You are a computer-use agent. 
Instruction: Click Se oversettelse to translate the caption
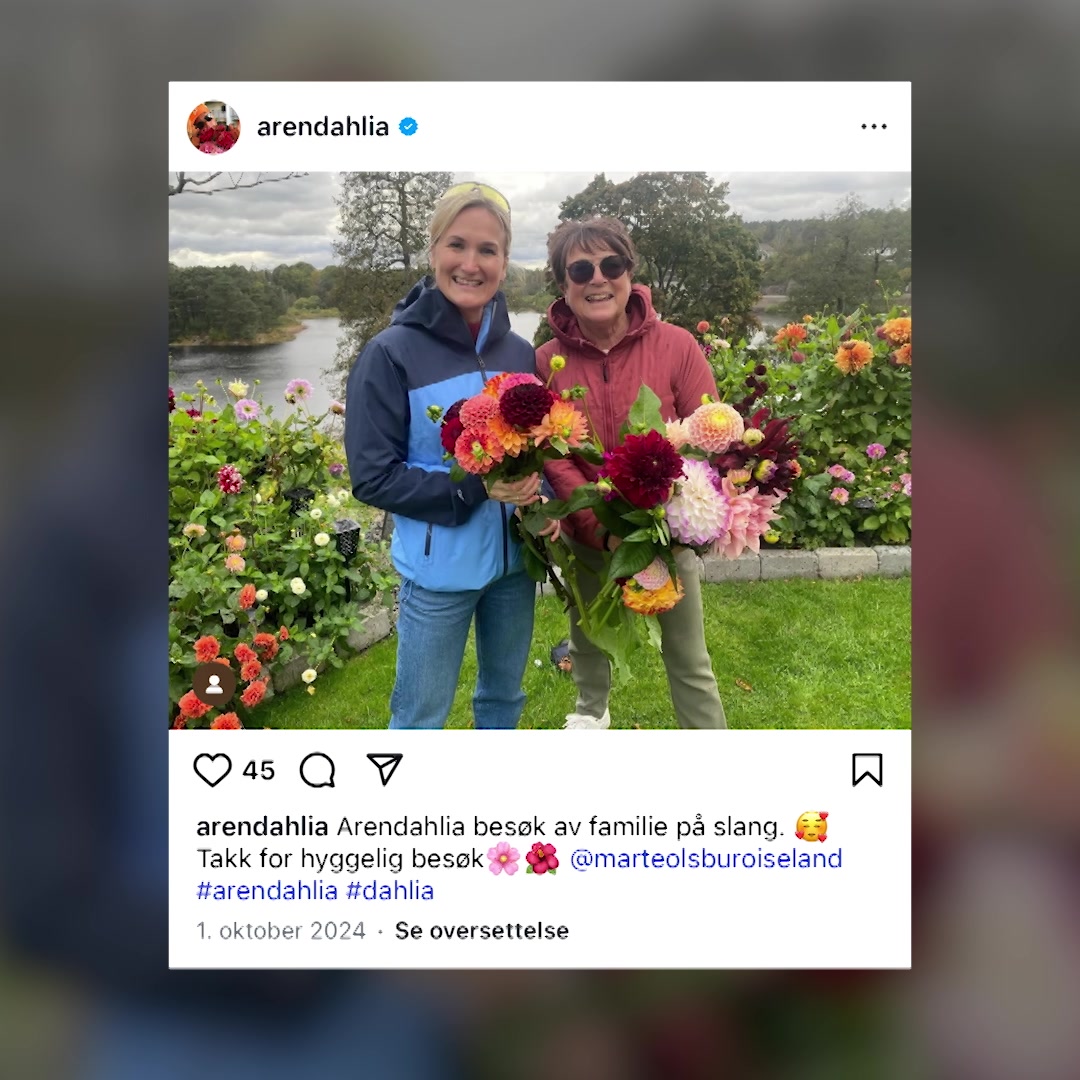[481, 931]
